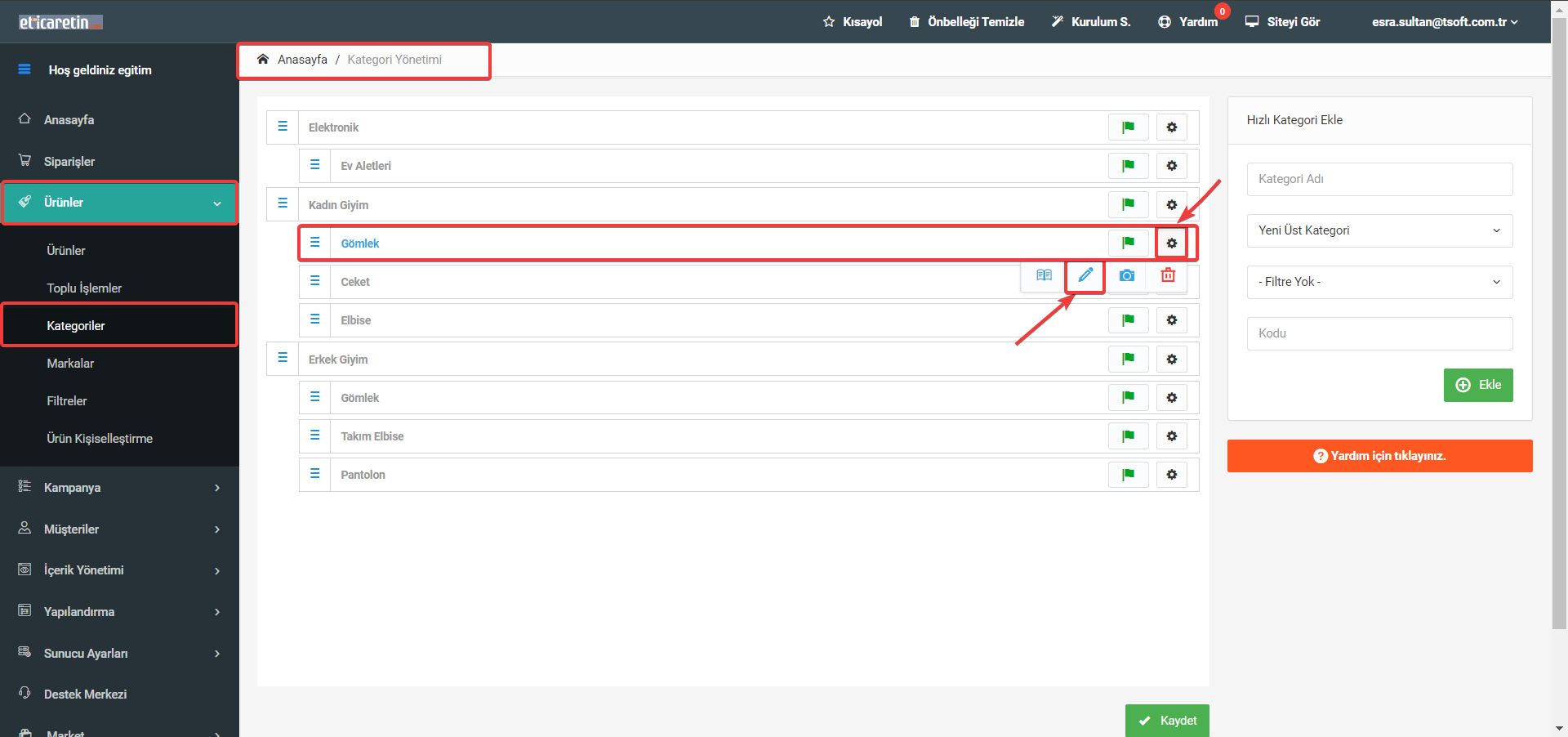Expand the İçerik Yönetimi sidebar menu
Image resolution: width=1568 pixels, height=737 pixels.
click(119, 570)
